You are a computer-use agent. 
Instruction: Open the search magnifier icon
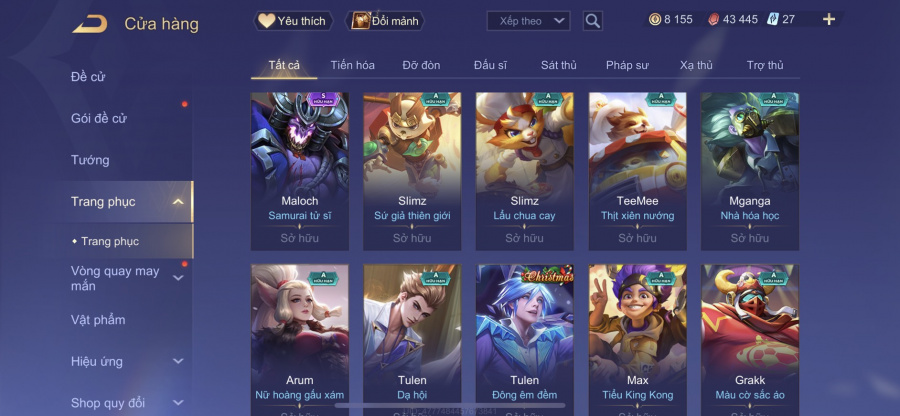(592, 21)
